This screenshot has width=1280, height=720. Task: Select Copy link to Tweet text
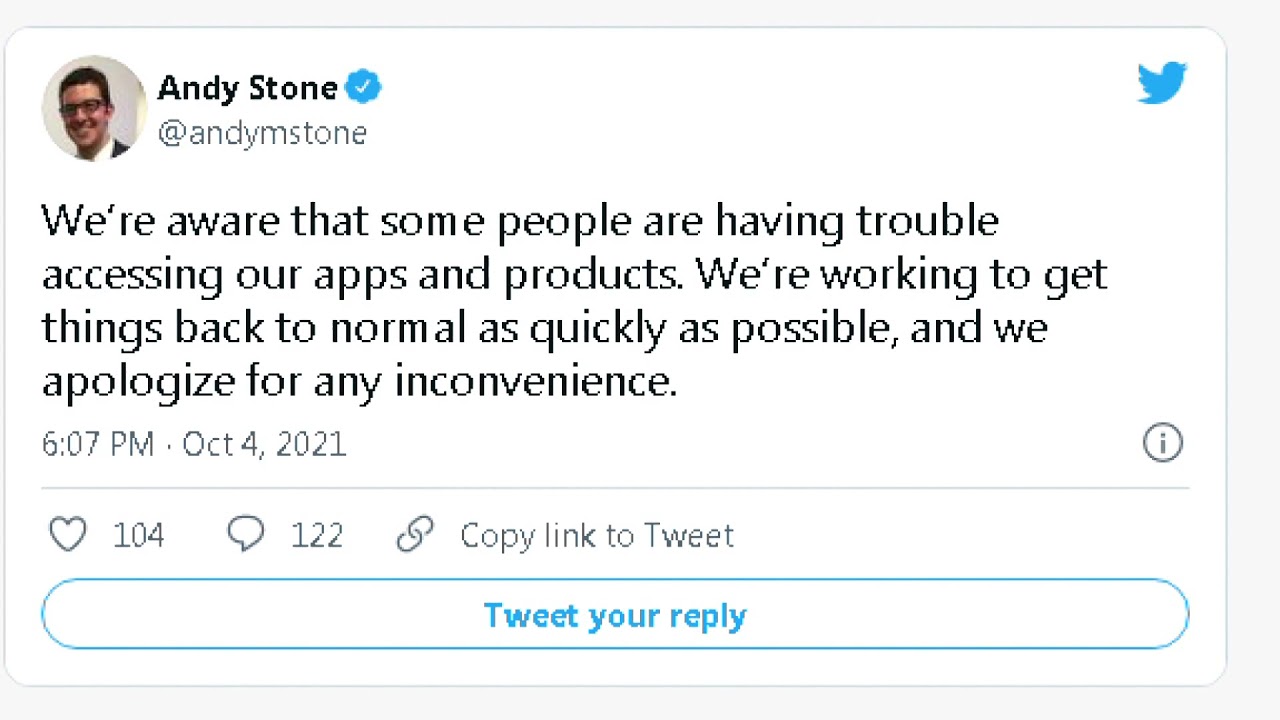pyautogui.click(x=597, y=536)
